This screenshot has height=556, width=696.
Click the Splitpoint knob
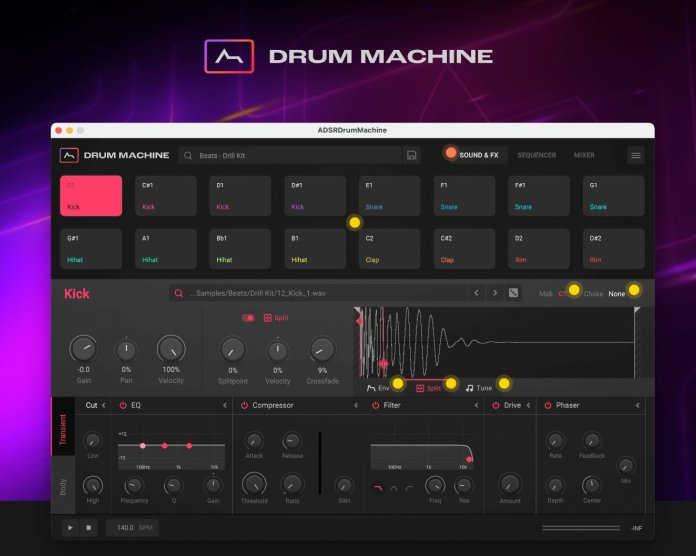(233, 350)
